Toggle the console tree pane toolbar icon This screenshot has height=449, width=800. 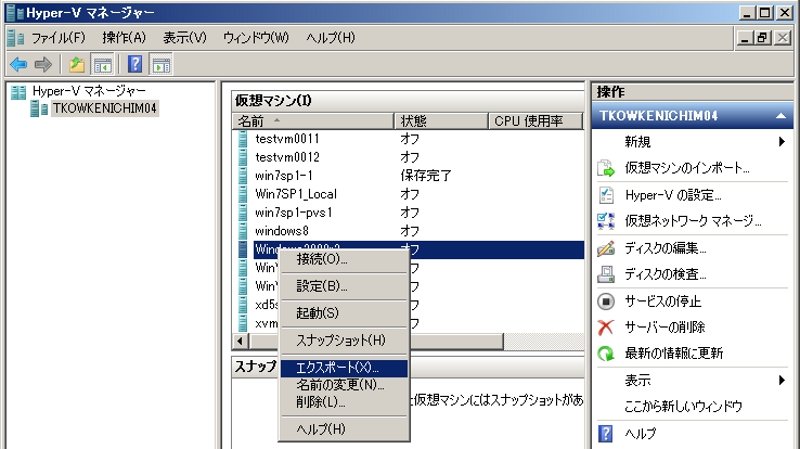(x=103, y=65)
